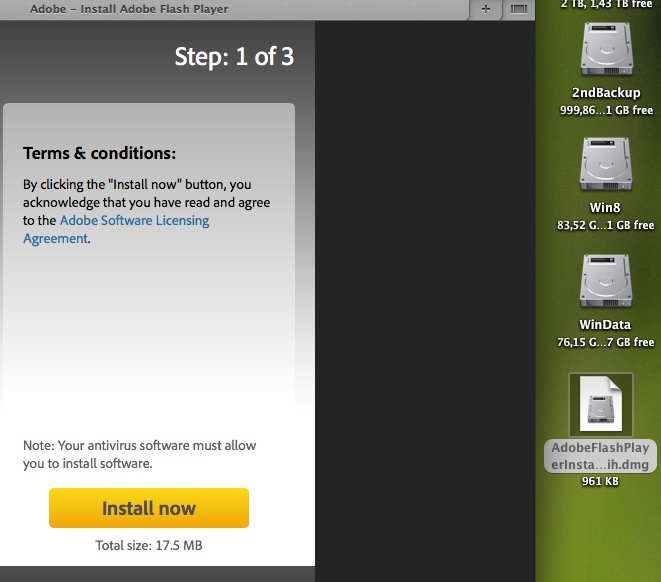Click the Install now button

149,508
